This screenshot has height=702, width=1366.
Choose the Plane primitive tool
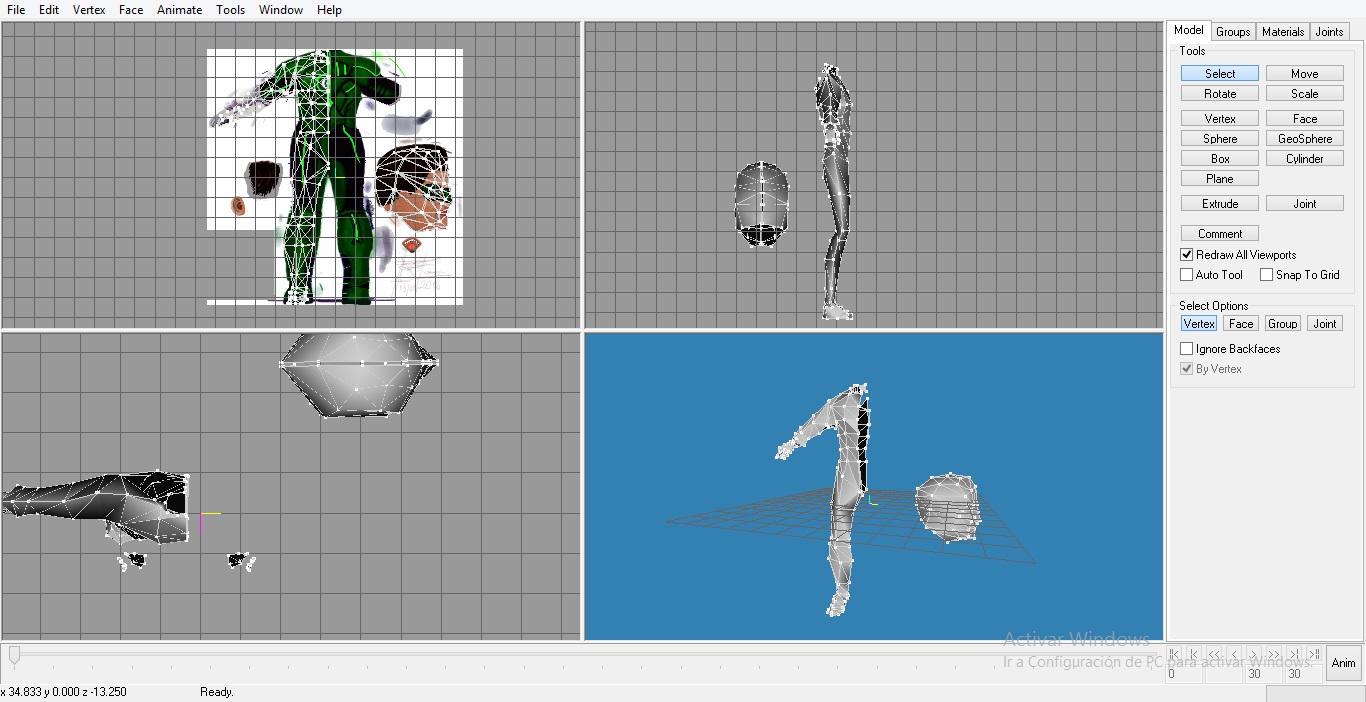[x=1220, y=179]
